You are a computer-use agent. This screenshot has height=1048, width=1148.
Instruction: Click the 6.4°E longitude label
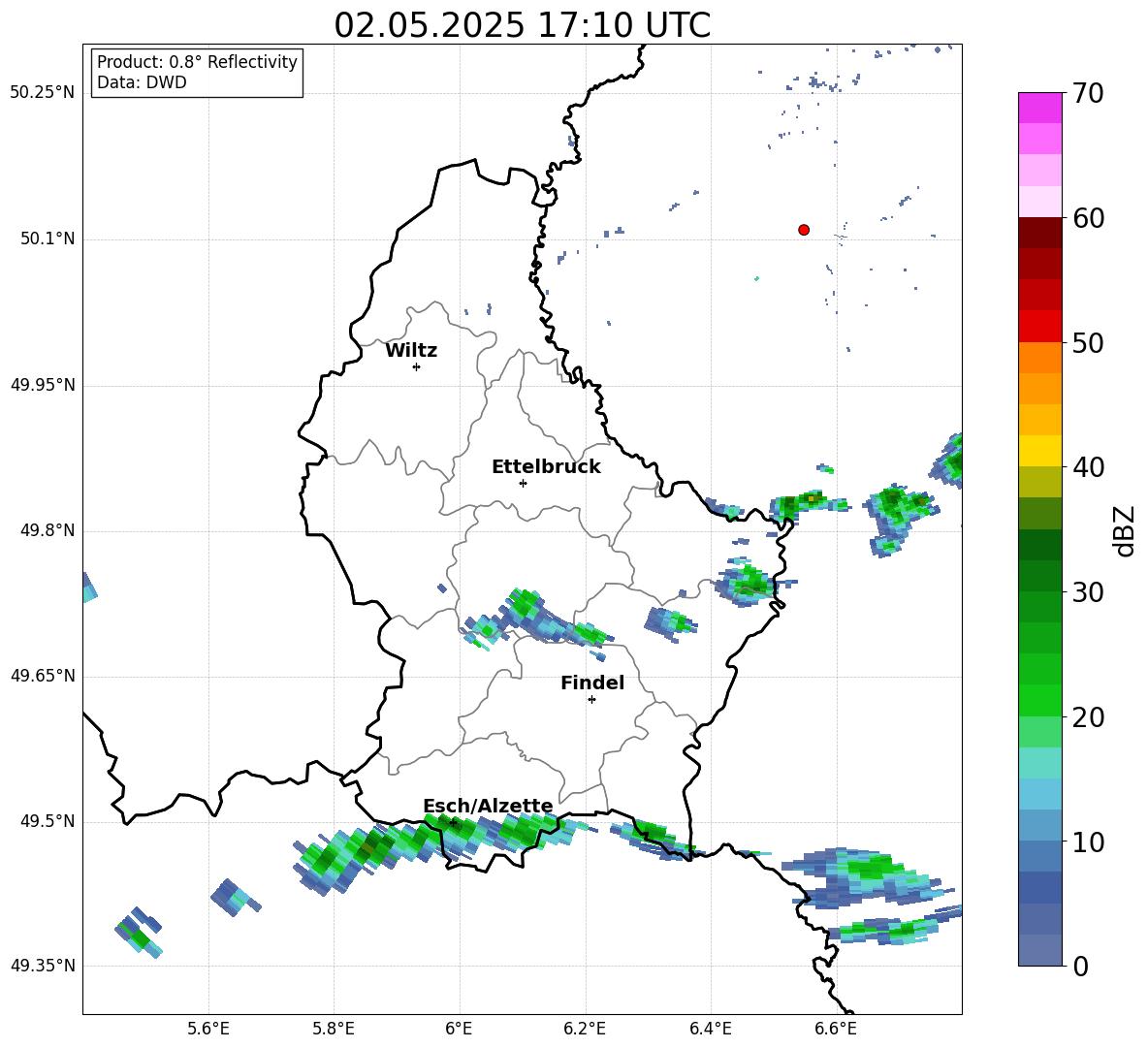(x=711, y=1029)
